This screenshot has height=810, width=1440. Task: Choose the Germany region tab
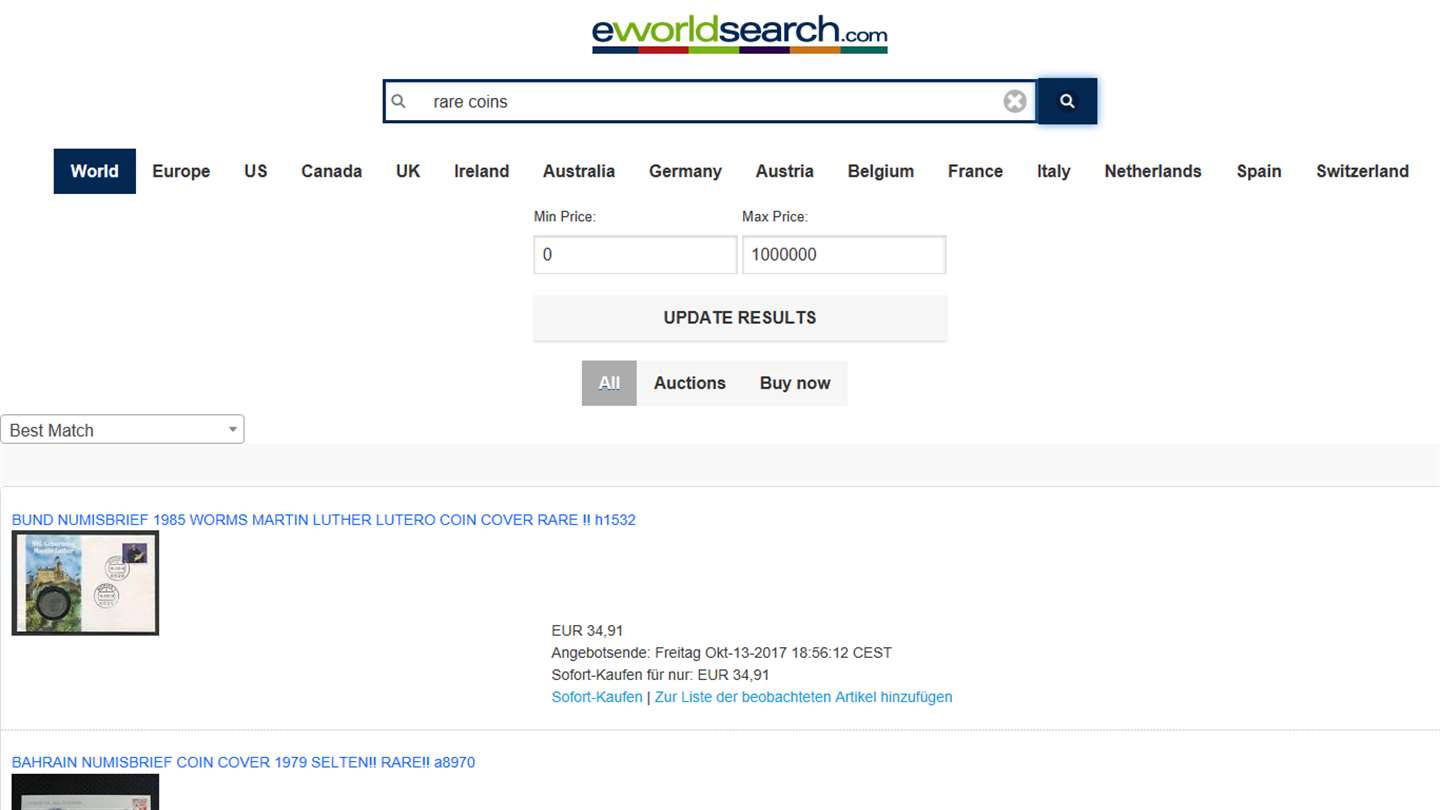(685, 171)
